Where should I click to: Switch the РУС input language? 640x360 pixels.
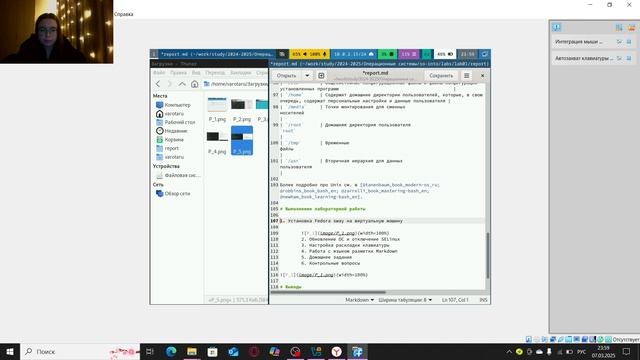pyautogui.click(x=582, y=351)
